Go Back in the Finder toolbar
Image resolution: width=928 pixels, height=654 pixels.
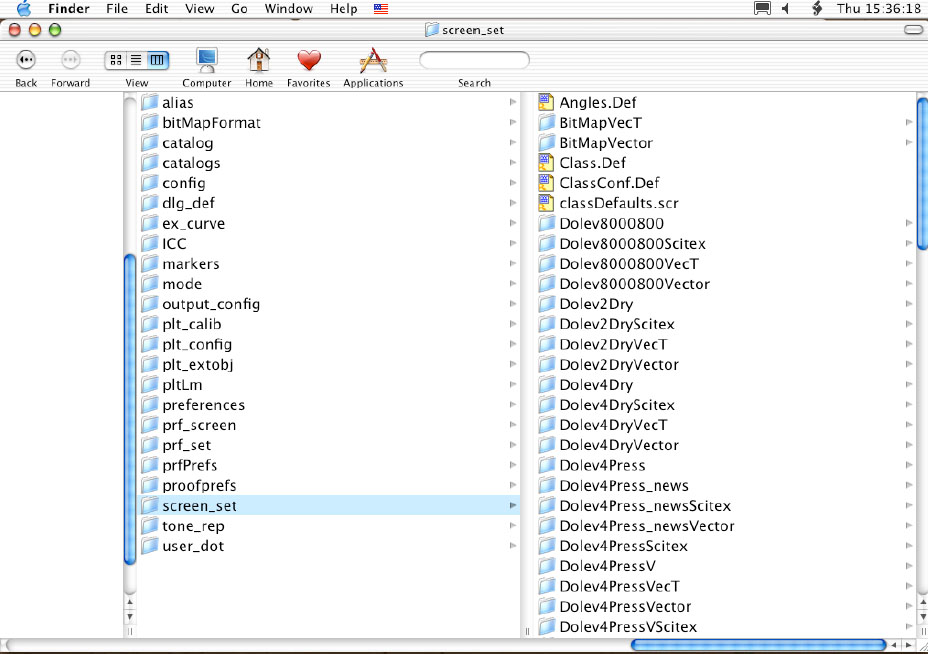pos(26,60)
